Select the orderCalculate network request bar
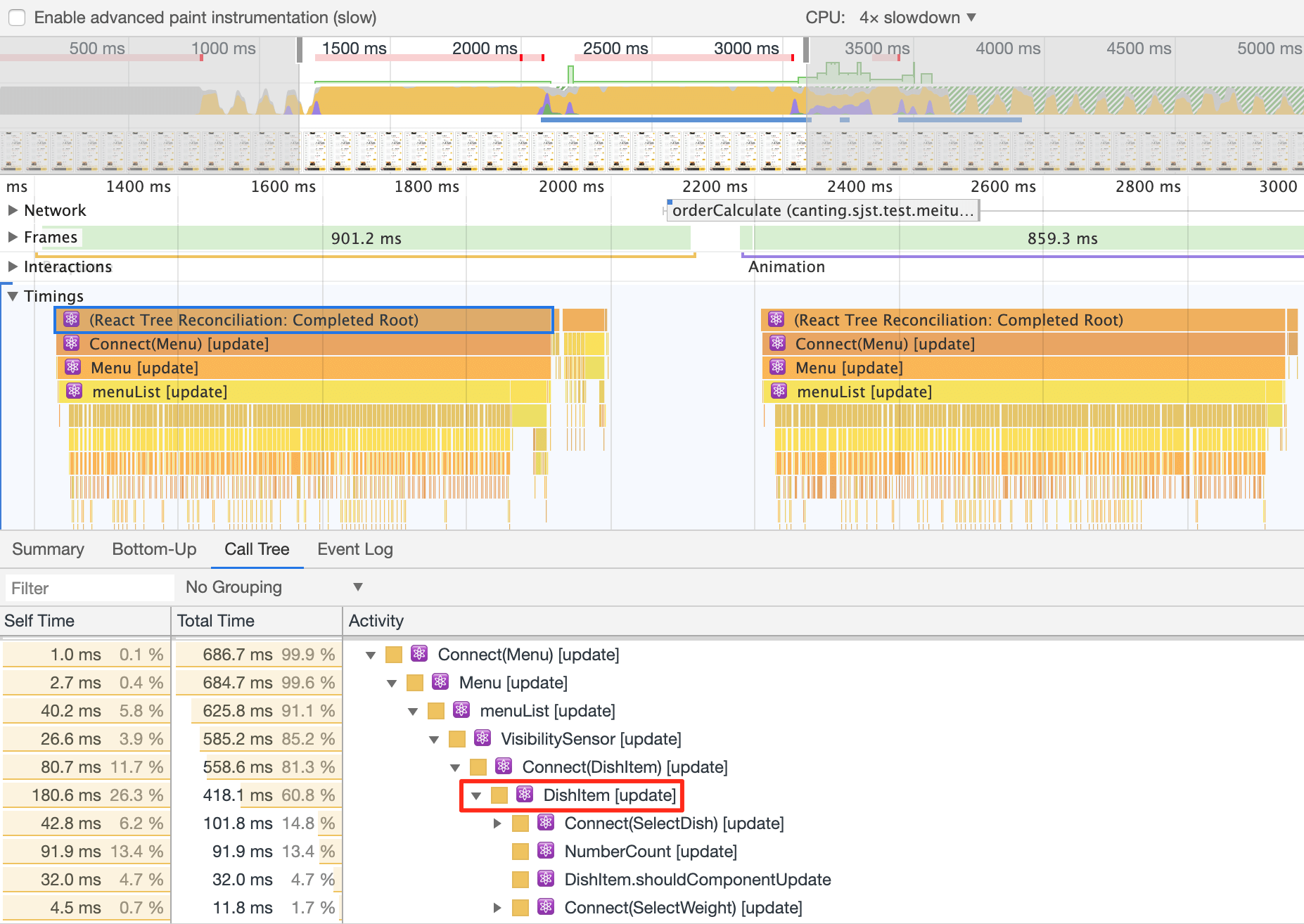Screen dimensions: 1304x924 click(x=822, y=210)
